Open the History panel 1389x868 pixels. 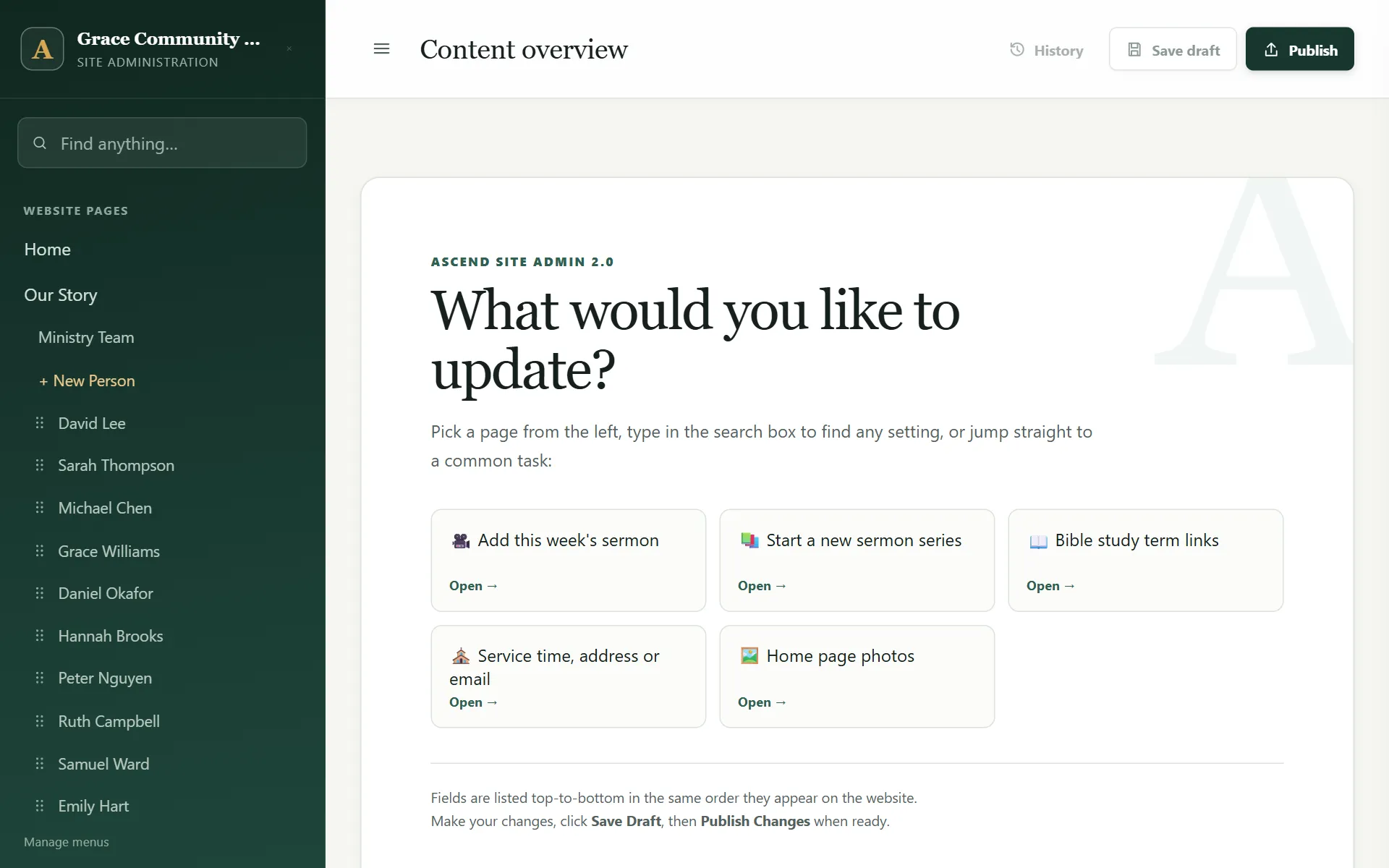click(1046, 50)
